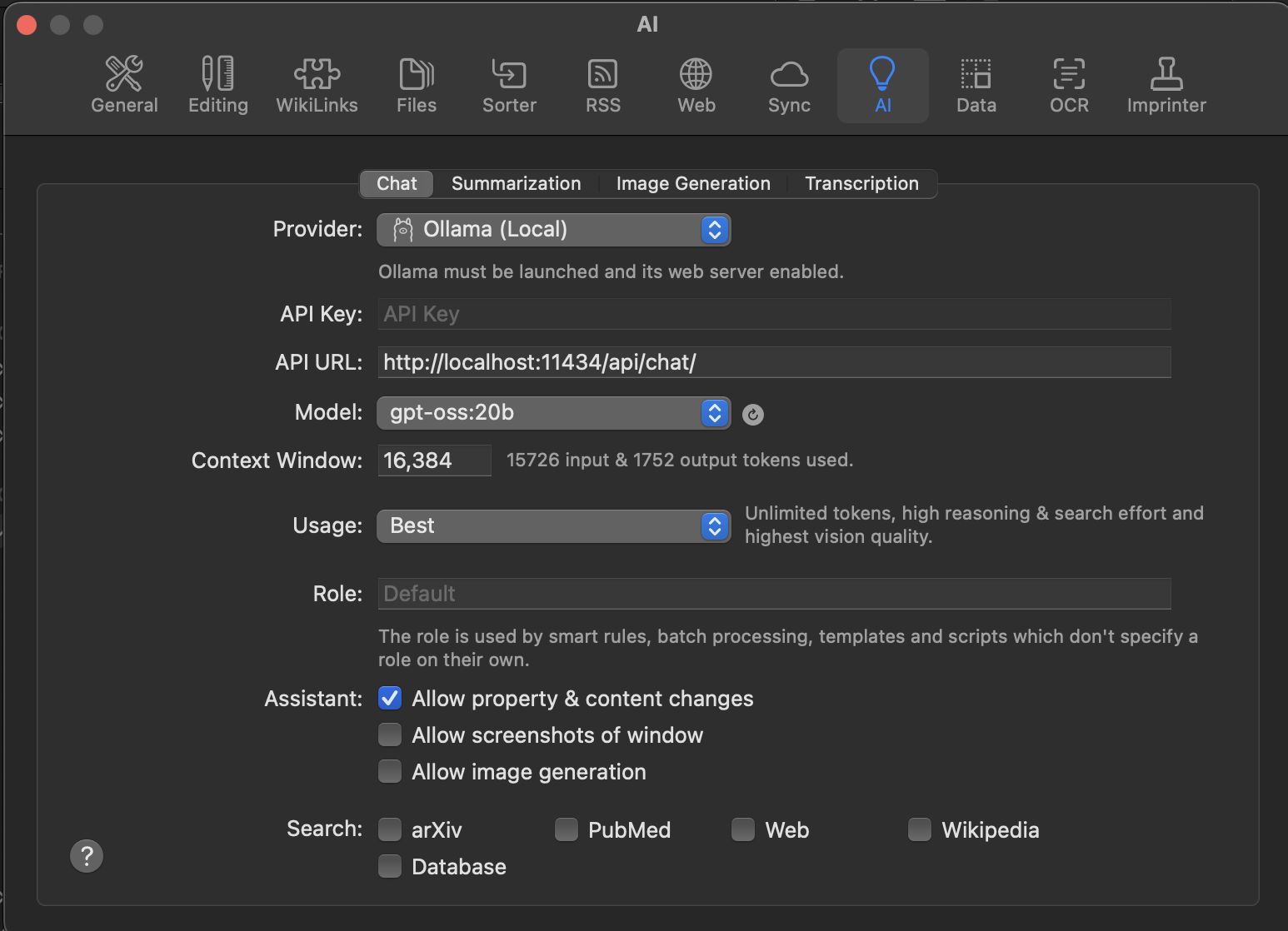Open the RSS settings pane
1288x931 pixels.
(602, 85)
